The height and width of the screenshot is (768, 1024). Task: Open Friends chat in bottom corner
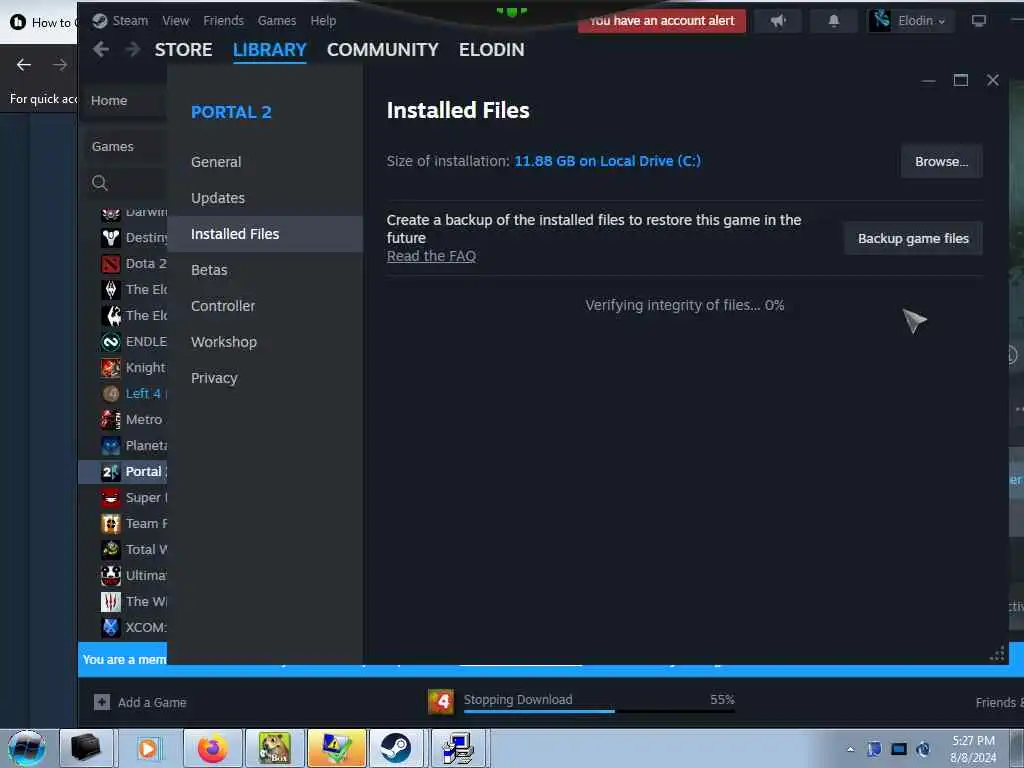(999, 702)
